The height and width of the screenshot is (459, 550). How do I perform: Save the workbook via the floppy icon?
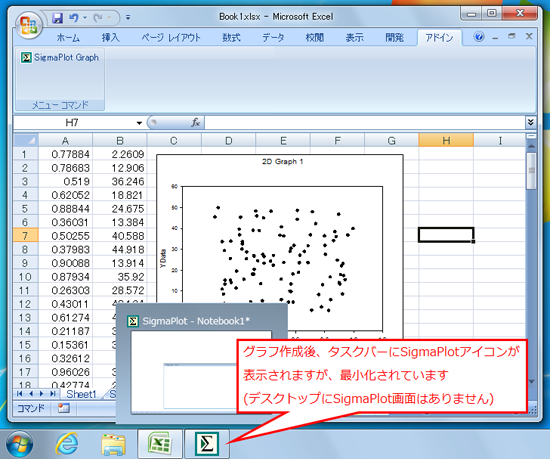[x=58, y=18]
